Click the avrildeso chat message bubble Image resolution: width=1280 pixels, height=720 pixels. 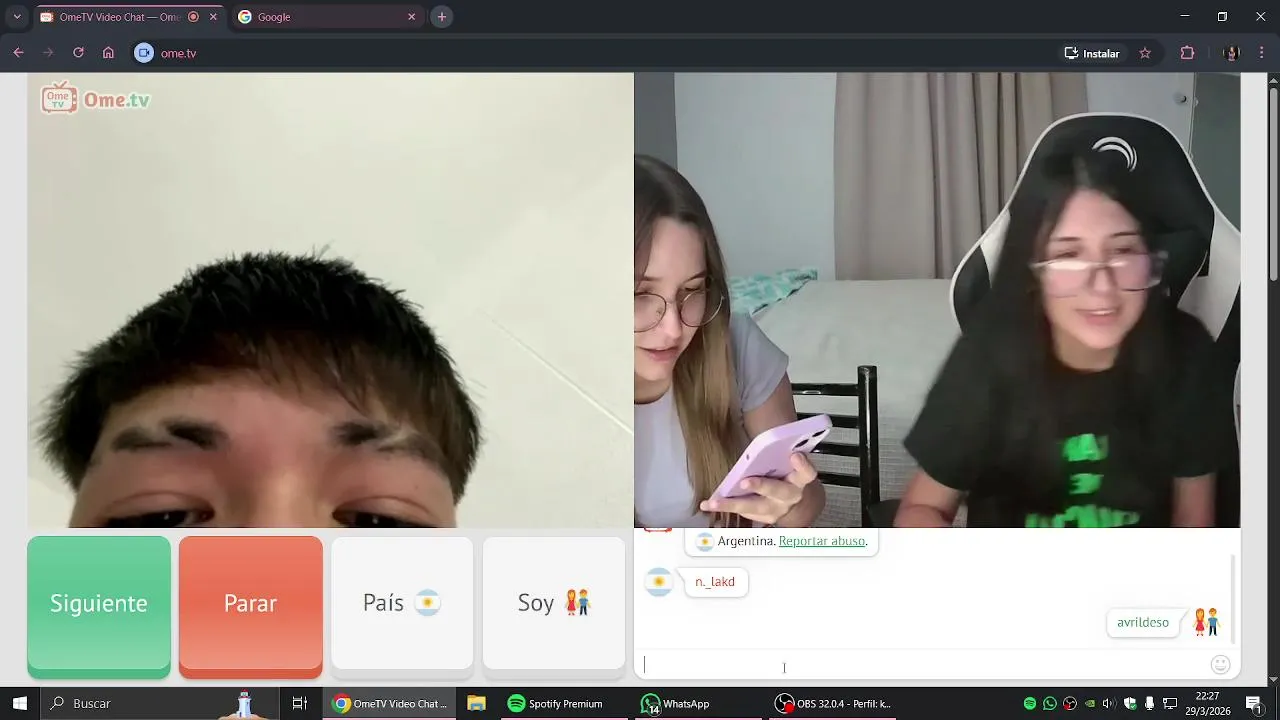[x=1143, y=622]
